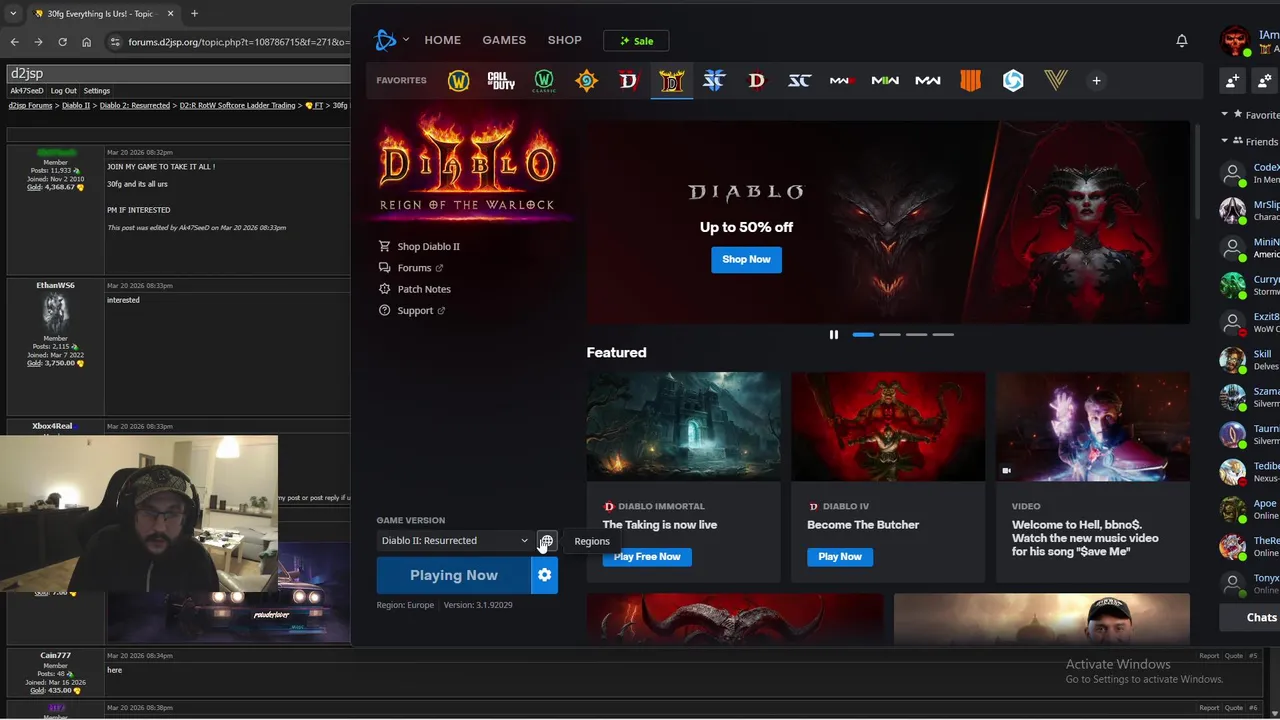Go back in the browser
Screen dimensions: 1280x720
[14, 42]
